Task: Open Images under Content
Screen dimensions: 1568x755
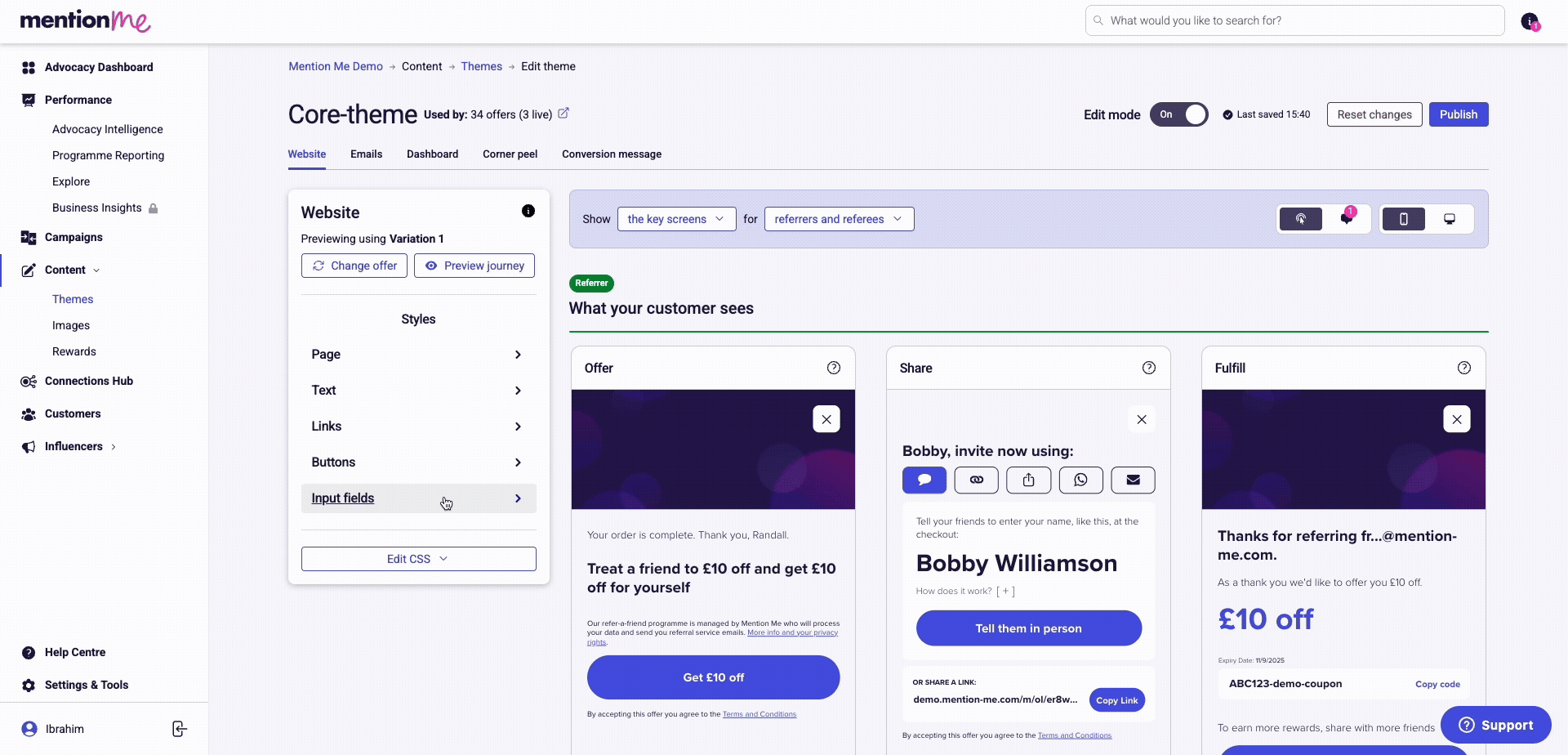Action: click(x=71, y=325)
